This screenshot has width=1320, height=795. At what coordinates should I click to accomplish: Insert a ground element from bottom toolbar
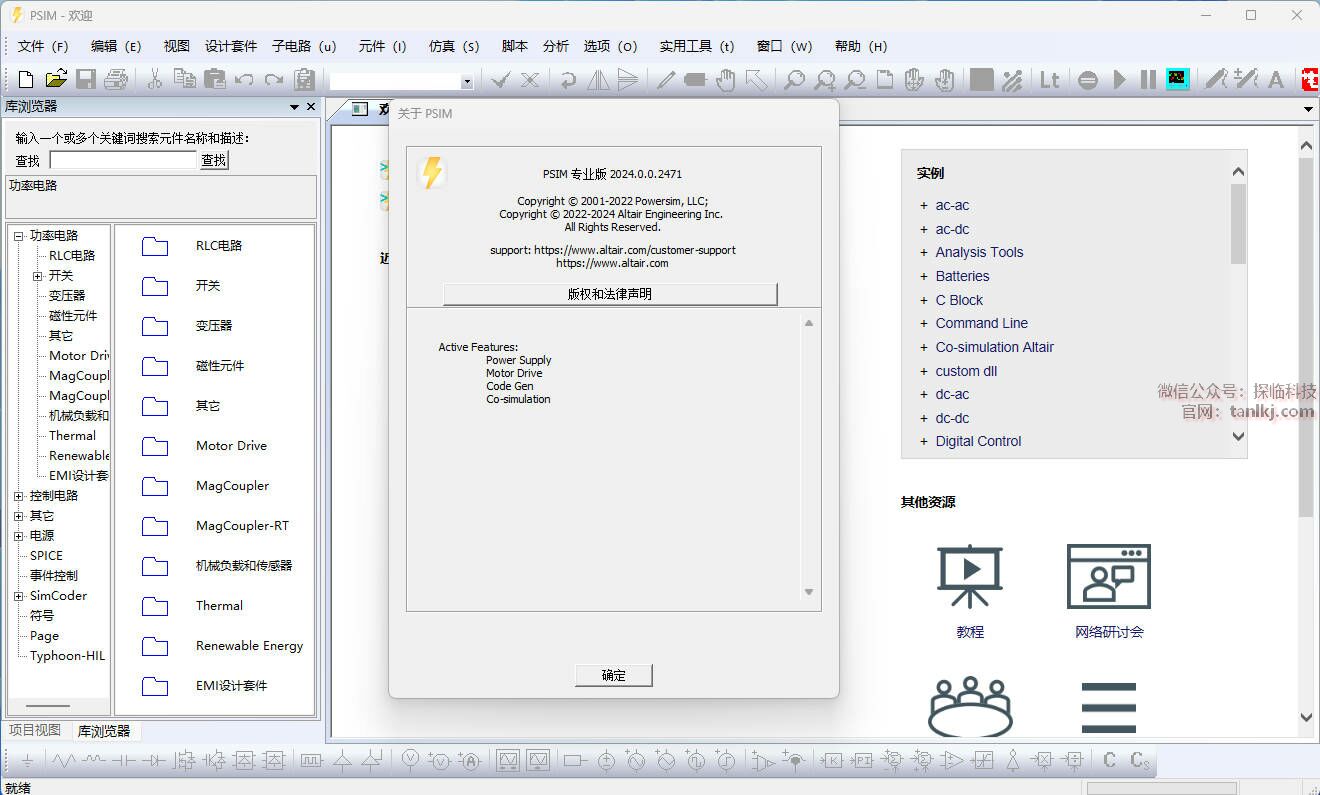(x=27, y=761)
